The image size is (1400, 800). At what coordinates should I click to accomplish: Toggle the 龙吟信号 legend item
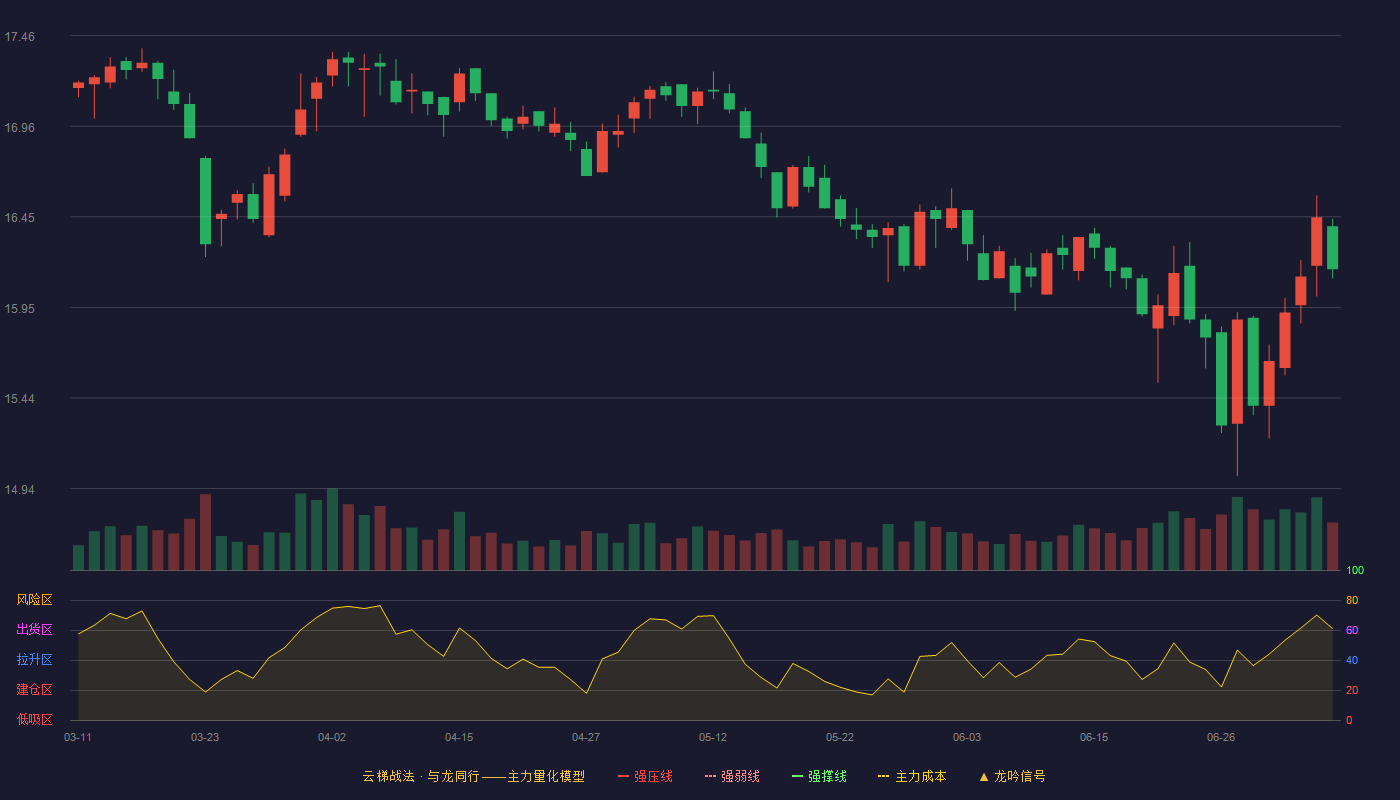coord(1012,776)
